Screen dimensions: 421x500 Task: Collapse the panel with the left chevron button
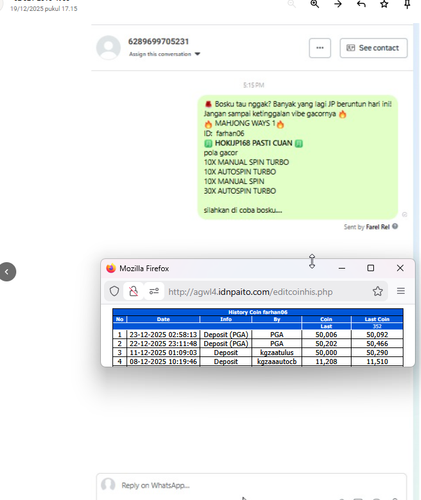tap(8, 272)
